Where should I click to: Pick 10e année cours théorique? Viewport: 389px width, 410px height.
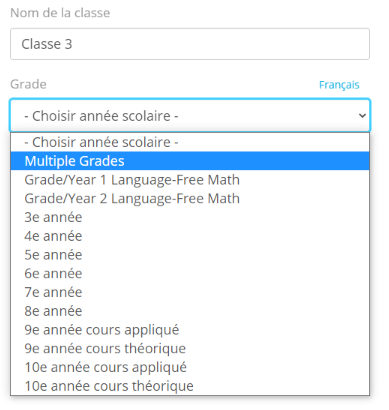tap(190, 386)
